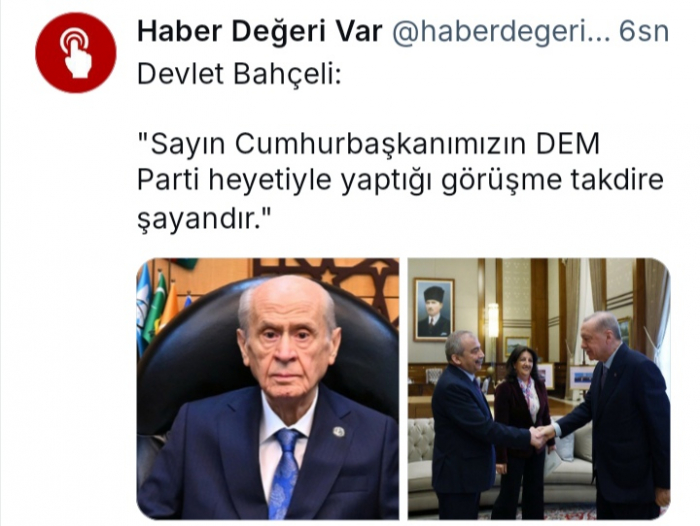Viewport: 700px width, 526px height.
Task: Click the "Devlet Bahçeli:" text line
Action: (x=239, y=74)
